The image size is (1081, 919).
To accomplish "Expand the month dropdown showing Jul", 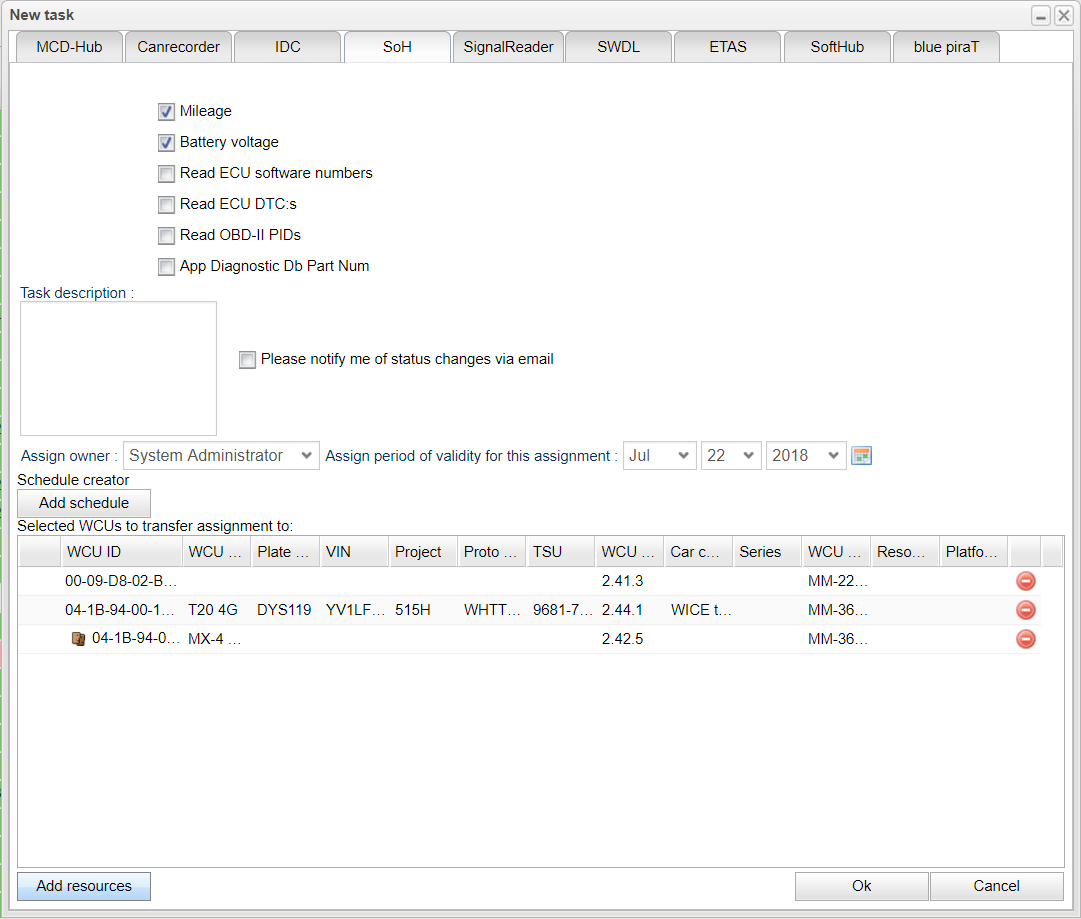I will pyautogui.click(x=660, y=456).
